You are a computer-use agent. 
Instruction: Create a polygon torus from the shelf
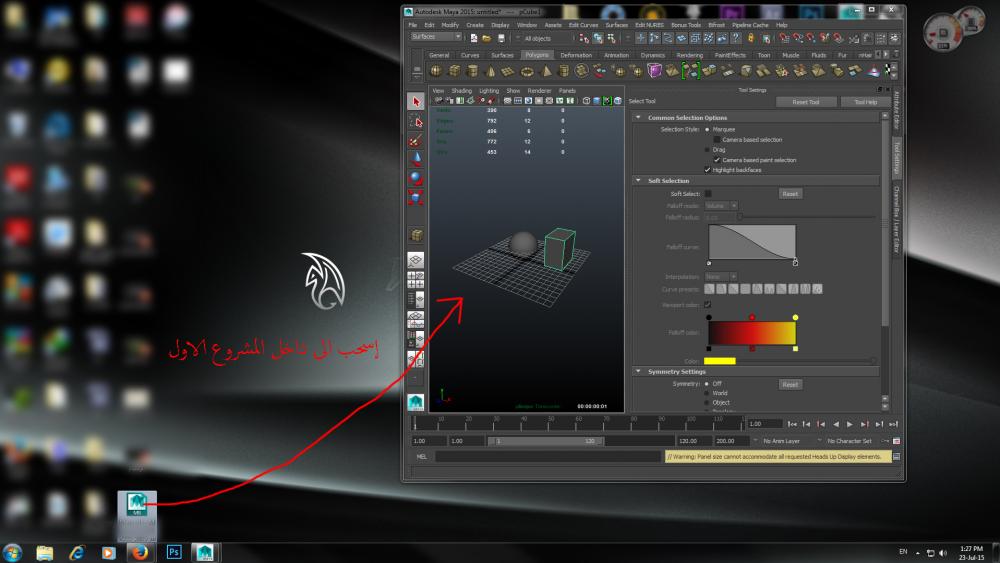(527, 71)
